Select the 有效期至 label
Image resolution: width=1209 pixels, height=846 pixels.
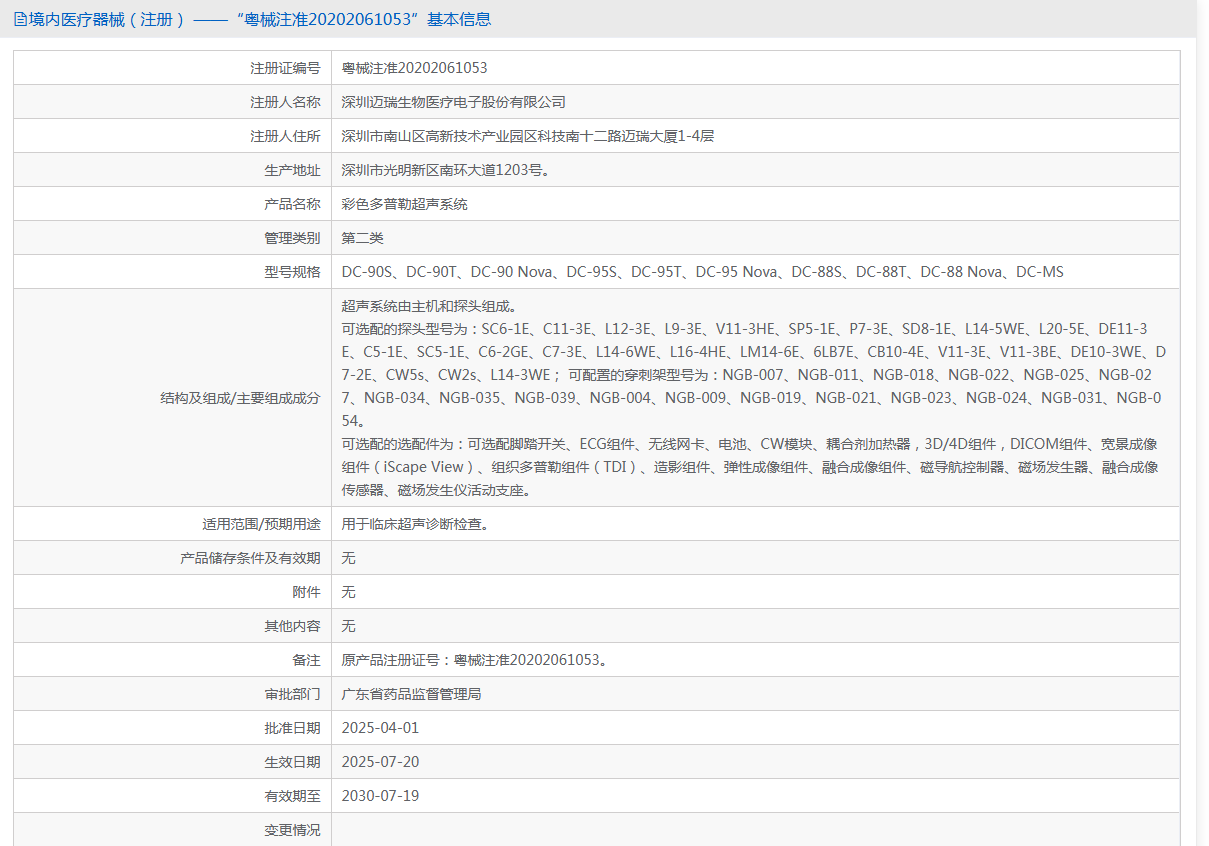292,796
